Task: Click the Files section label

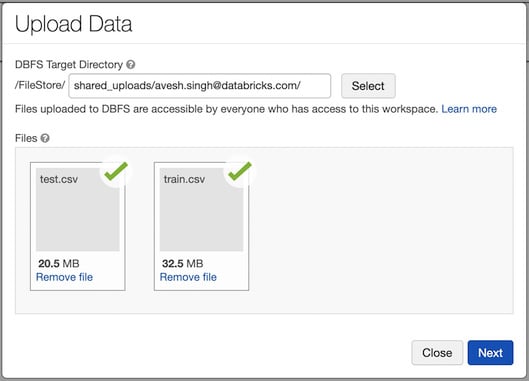Action: click(26, 138)
